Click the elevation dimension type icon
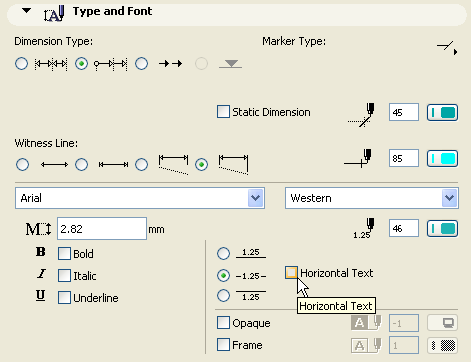 click(230, 64)
